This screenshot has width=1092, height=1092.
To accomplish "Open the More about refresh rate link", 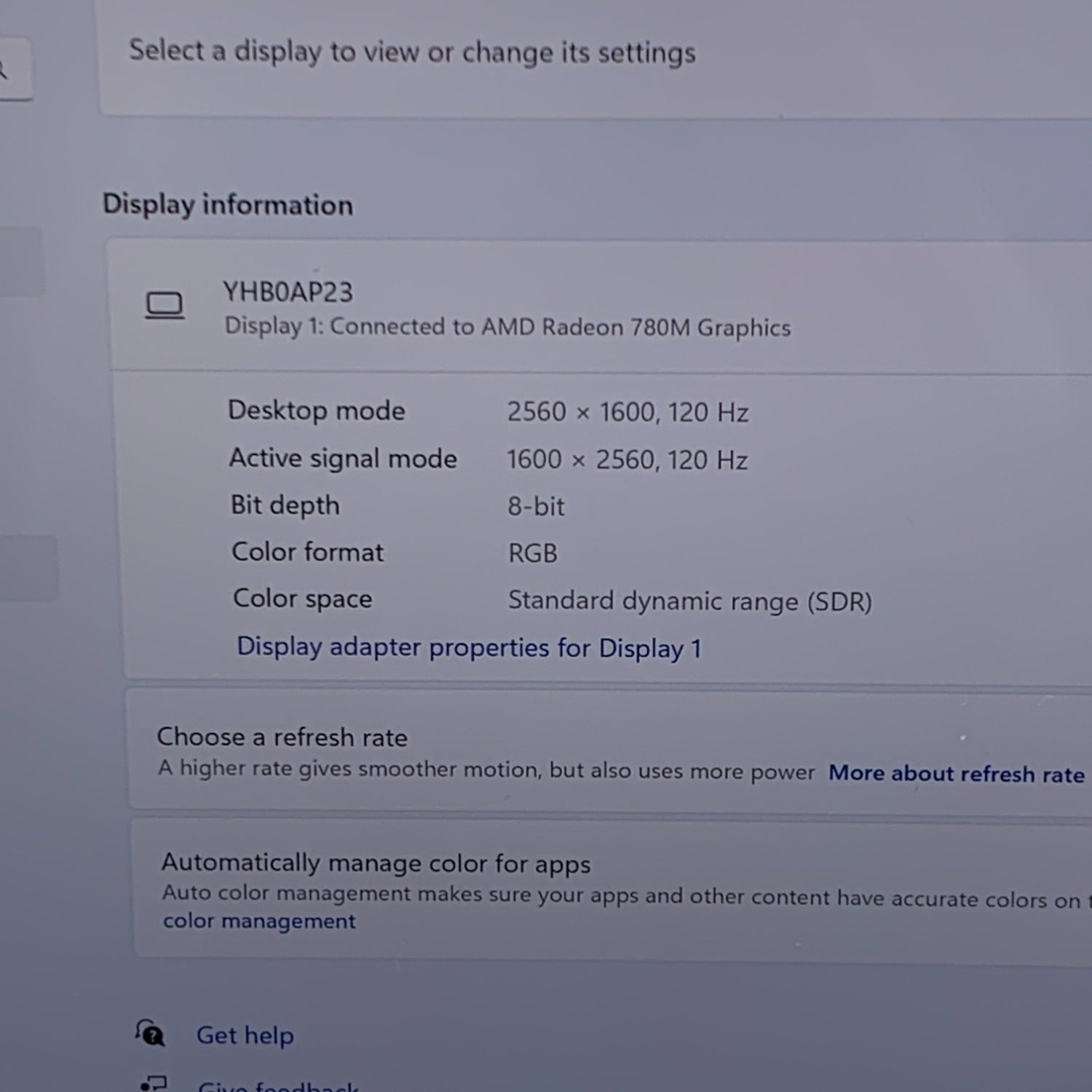I will click(x=956, y=773).
